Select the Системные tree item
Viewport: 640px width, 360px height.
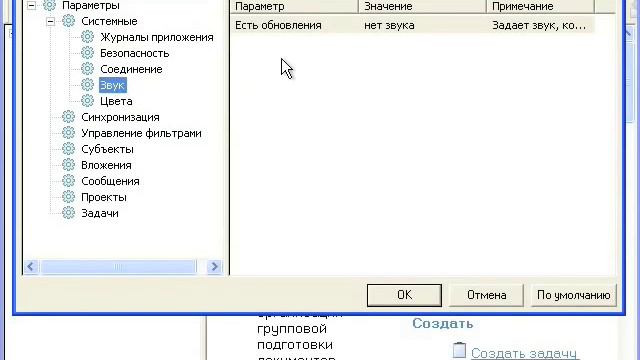click(x=109, y=21)
